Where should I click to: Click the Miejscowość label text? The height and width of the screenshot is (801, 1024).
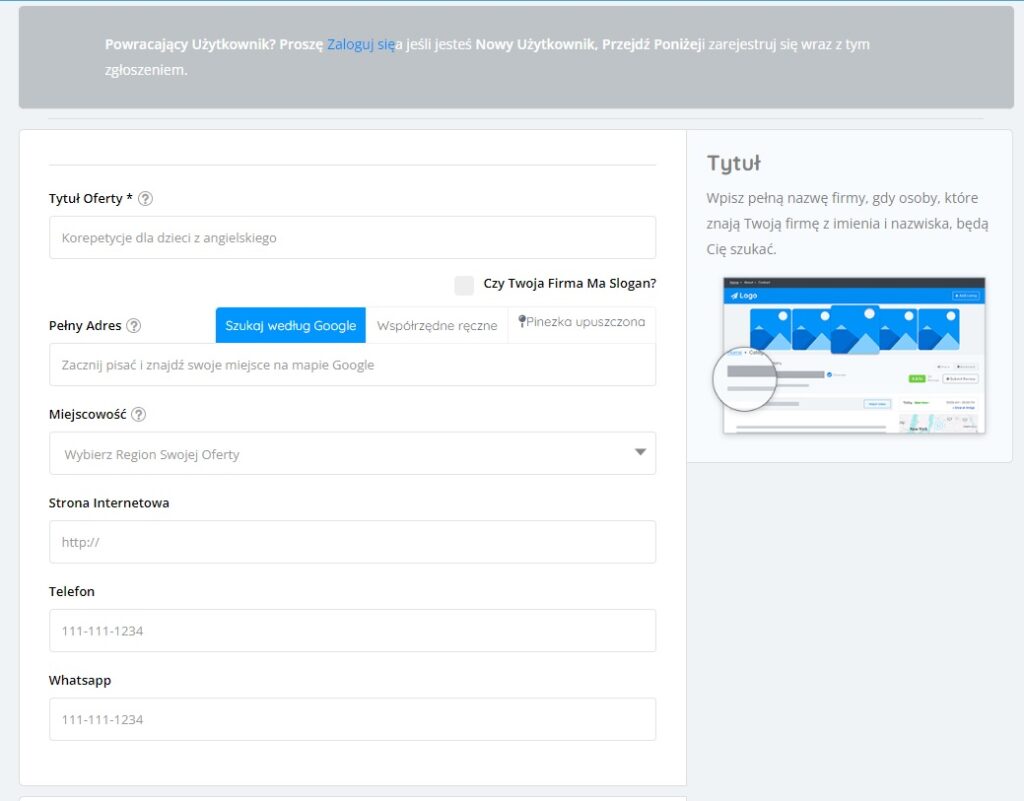tap(88, 414)
